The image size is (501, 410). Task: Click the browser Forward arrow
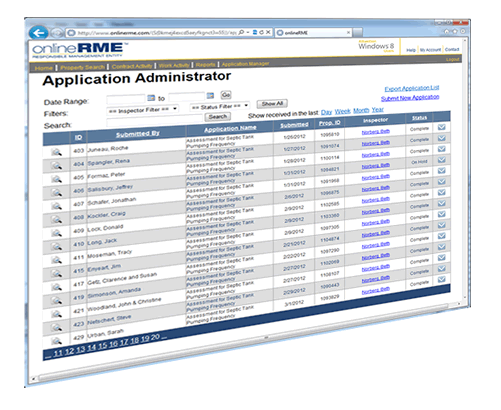57,33
